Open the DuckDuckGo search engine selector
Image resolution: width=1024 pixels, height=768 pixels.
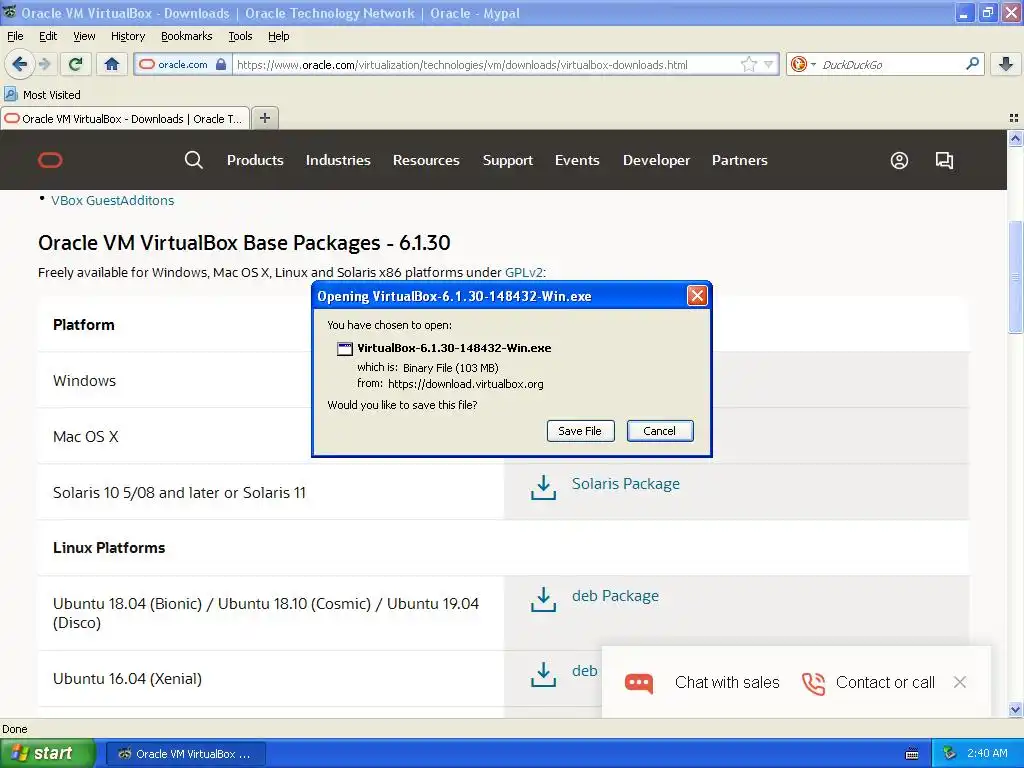[x=803, y=64]
